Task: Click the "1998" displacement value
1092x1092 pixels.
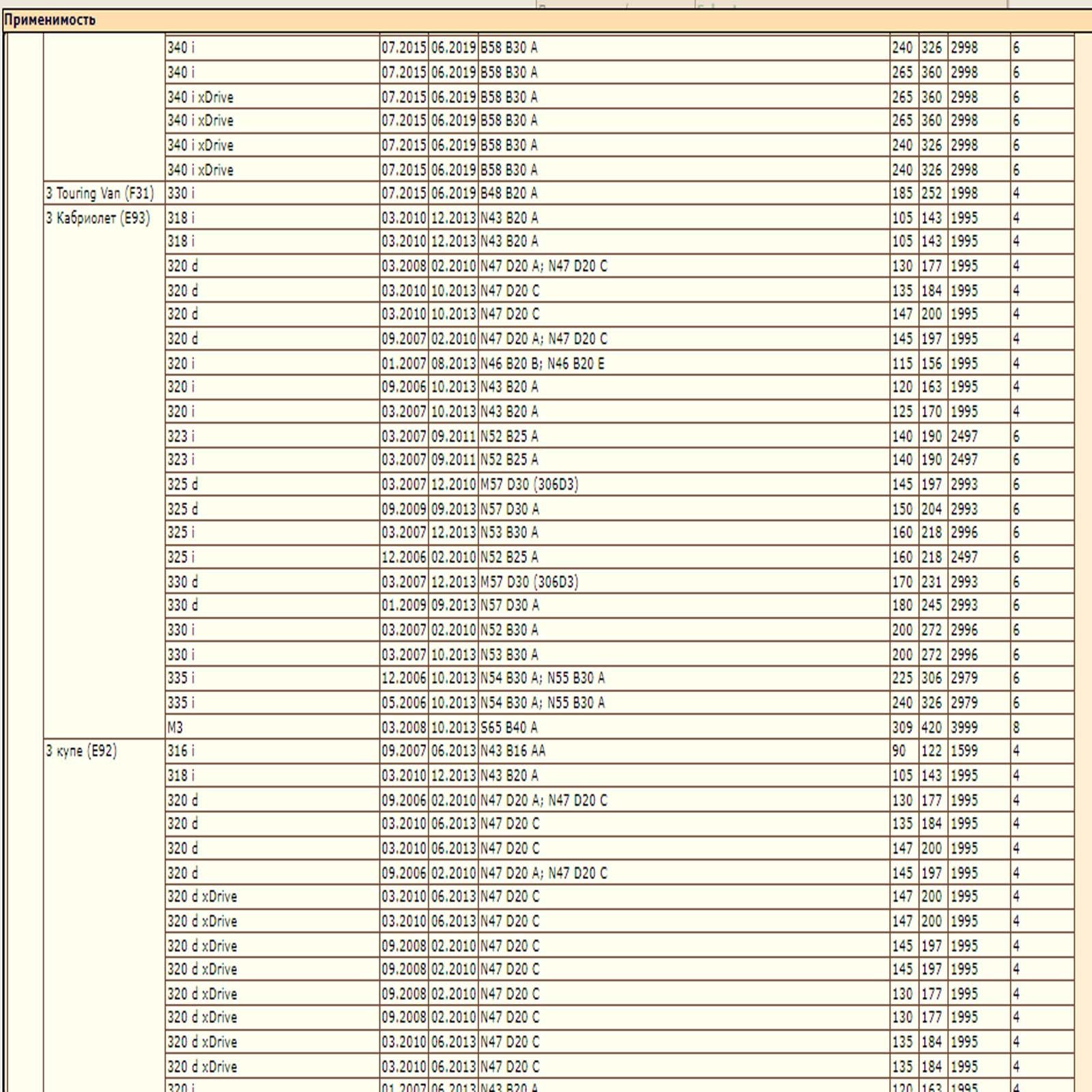Action: (964, 193)
